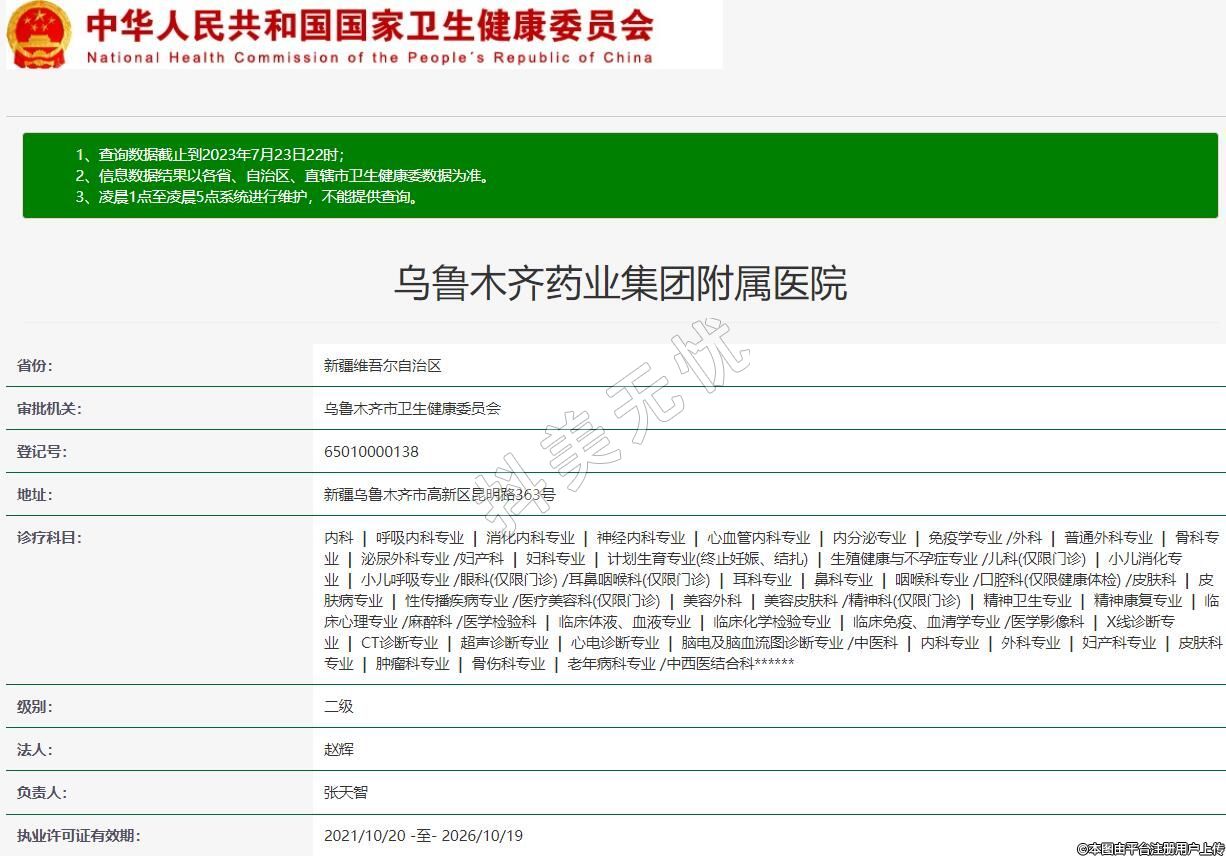Click the 诊疗科目 row label
1226x856 pixels.
coord(49,538)
